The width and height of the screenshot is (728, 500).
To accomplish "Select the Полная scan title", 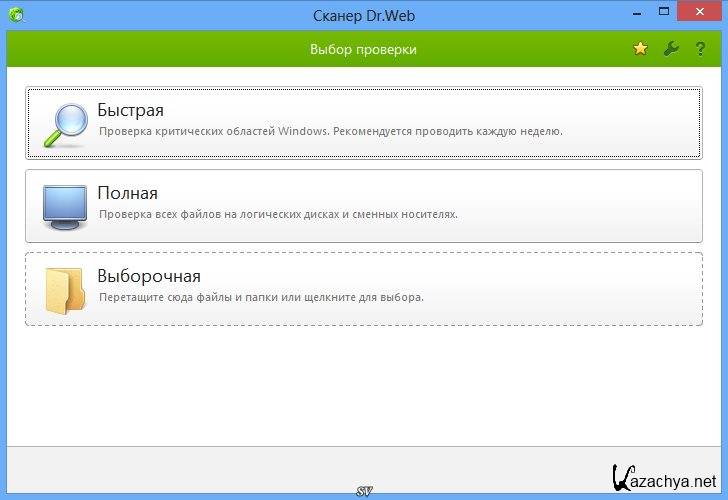I will click(x=127, y=193).
